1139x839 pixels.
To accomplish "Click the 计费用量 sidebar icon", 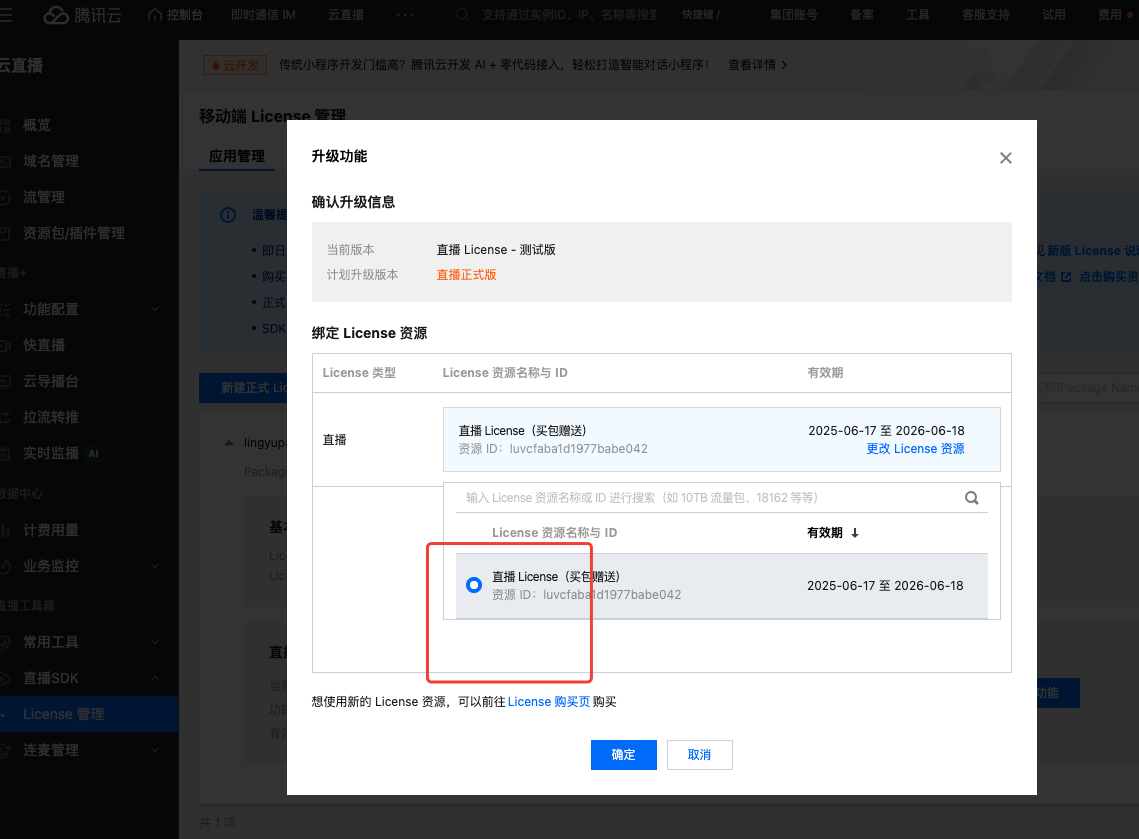I will click(x=7, y=530).
